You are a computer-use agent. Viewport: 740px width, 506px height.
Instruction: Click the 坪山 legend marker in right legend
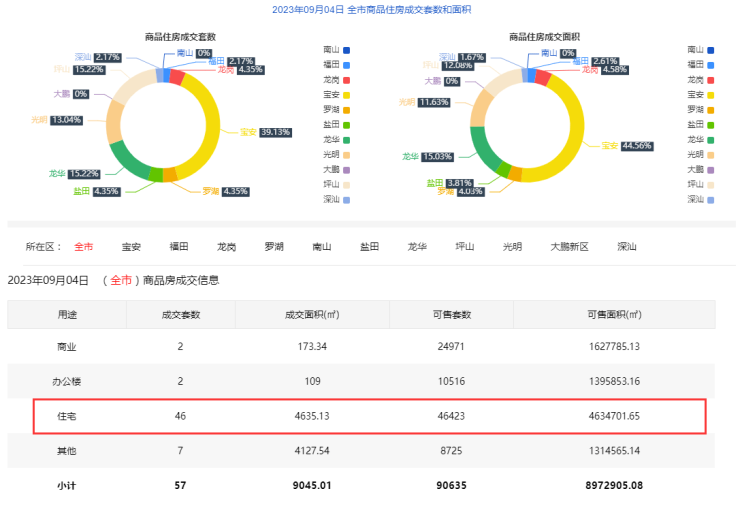click(710, 184)
